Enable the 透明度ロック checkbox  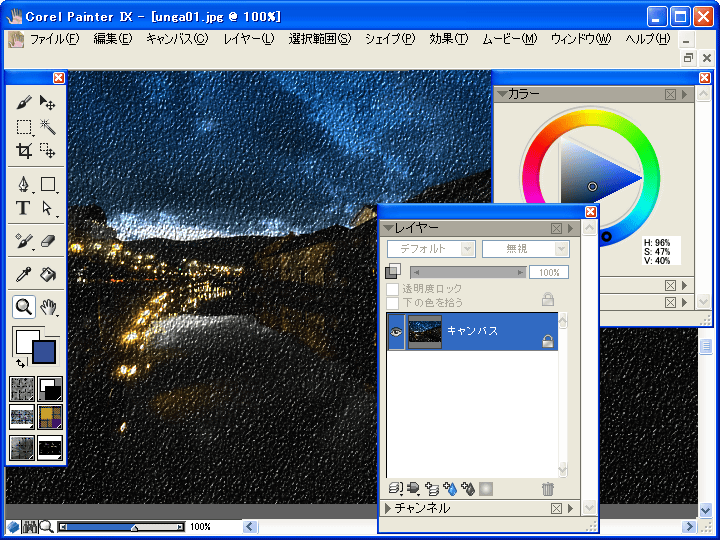(392, 289)
